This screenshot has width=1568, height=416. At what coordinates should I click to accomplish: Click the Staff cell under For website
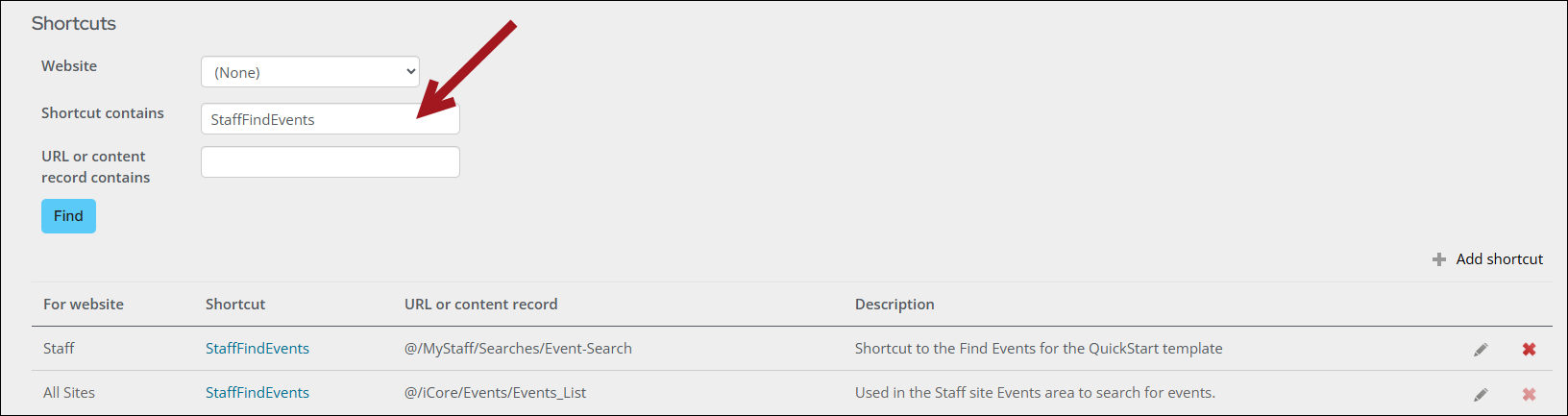pos(59,349)
